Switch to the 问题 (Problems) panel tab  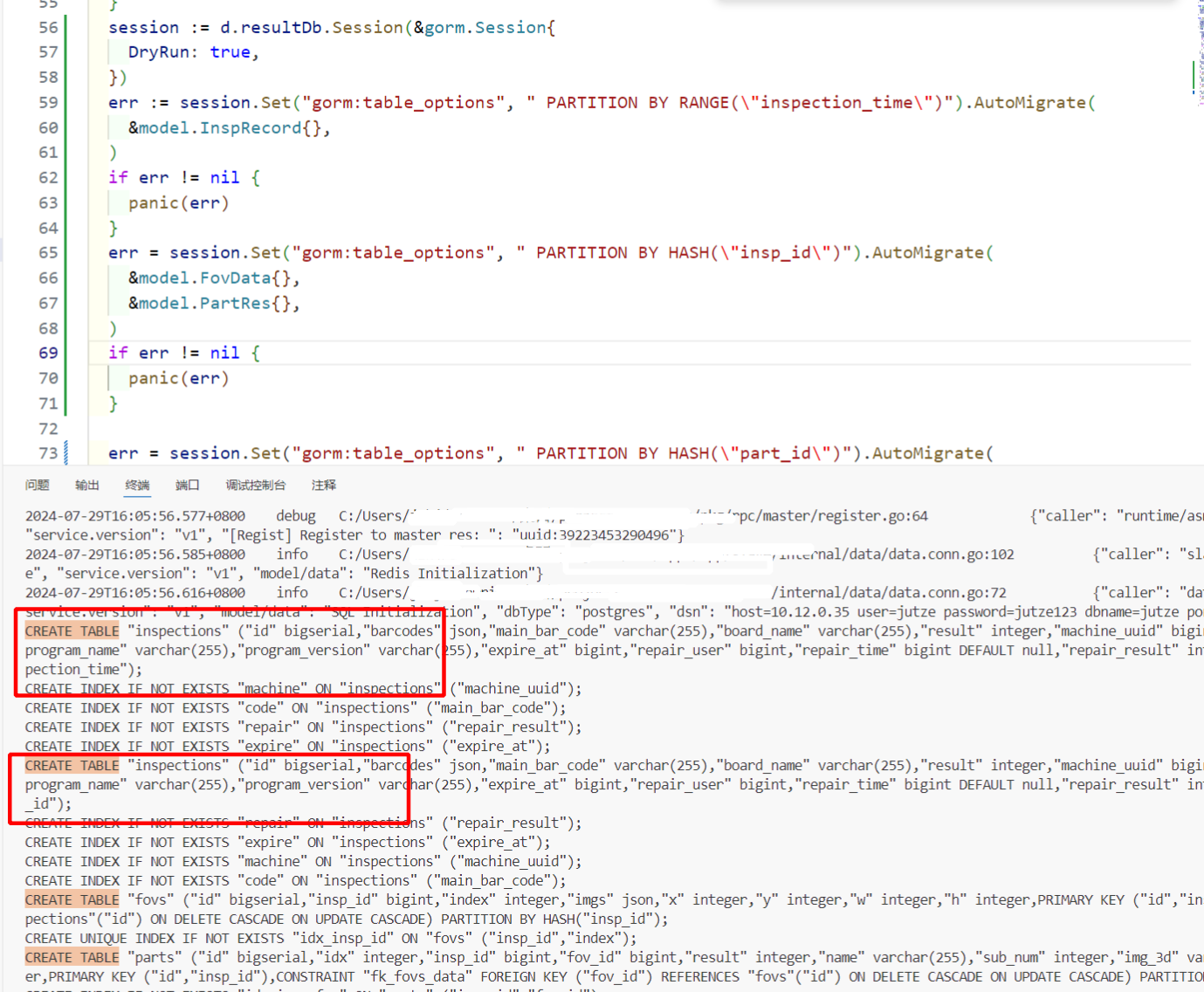tap(37, 485)
